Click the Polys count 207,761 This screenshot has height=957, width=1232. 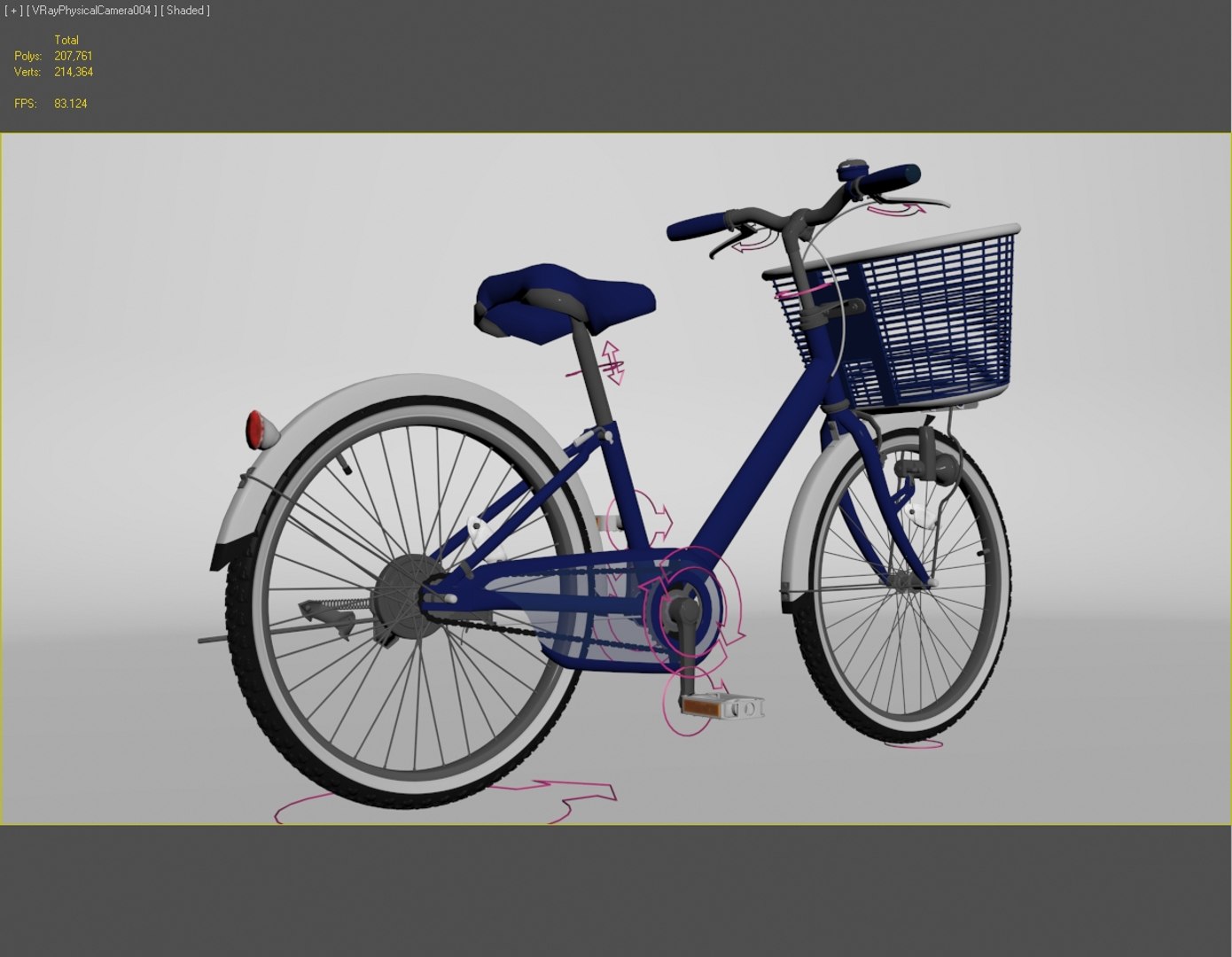73,56
